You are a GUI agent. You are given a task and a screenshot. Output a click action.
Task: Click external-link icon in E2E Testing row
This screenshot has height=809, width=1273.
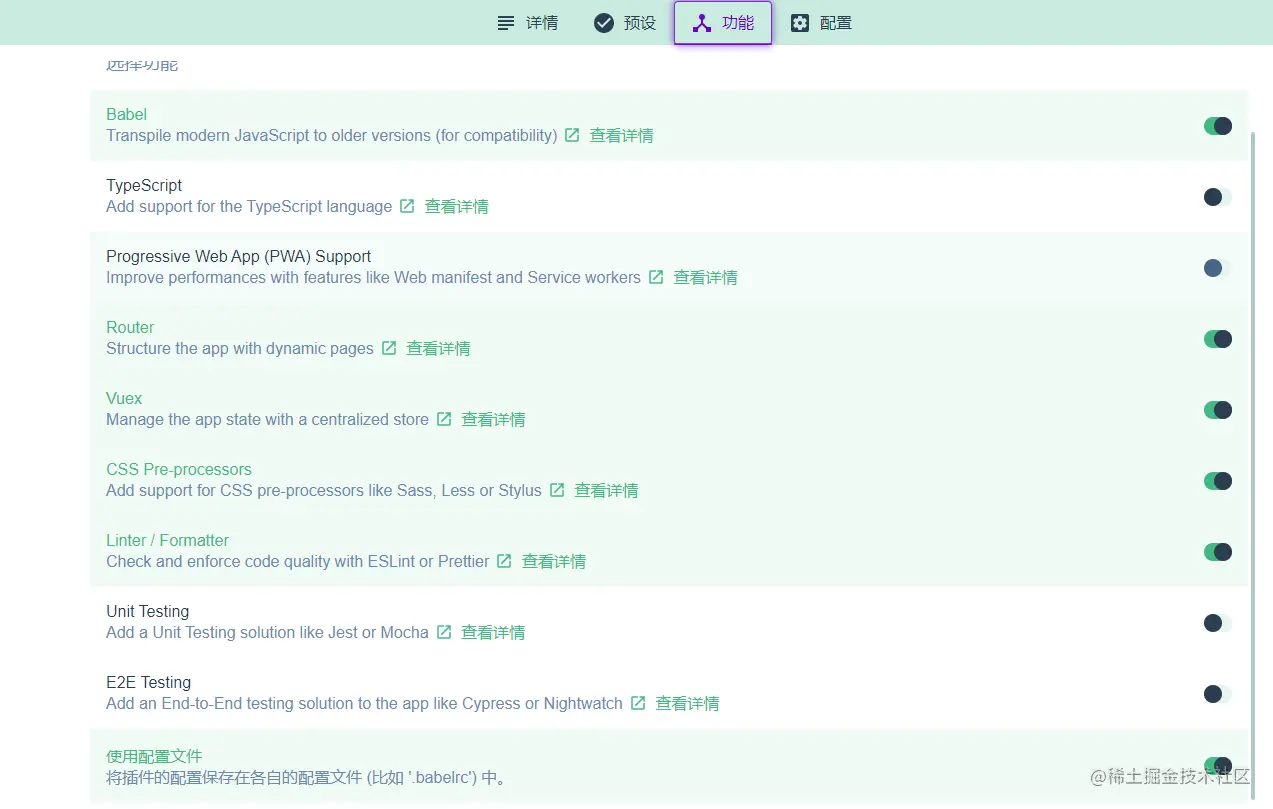click(x=638, y=703)
